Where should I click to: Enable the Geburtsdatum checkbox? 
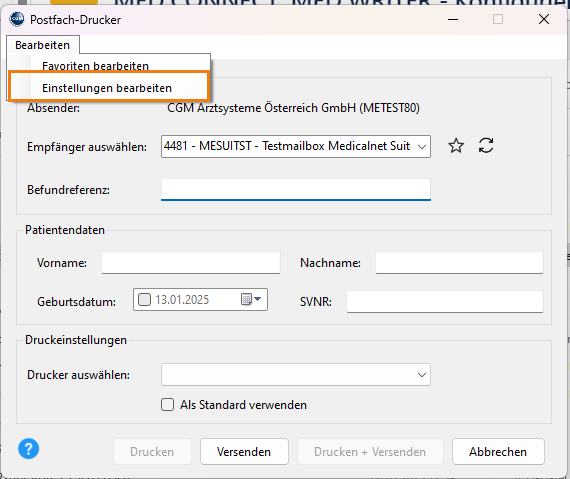tap(144, 299)
